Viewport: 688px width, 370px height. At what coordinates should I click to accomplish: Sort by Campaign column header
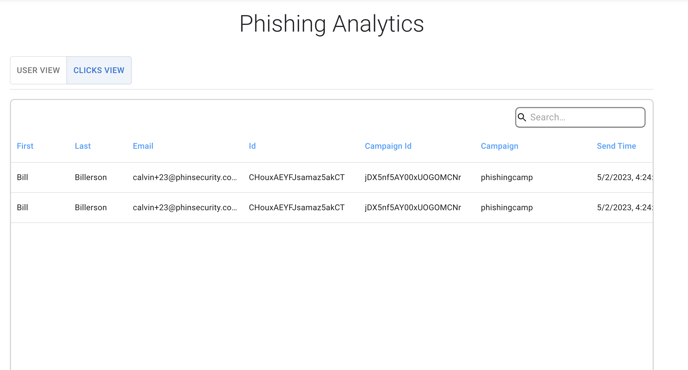pos(499,146)
